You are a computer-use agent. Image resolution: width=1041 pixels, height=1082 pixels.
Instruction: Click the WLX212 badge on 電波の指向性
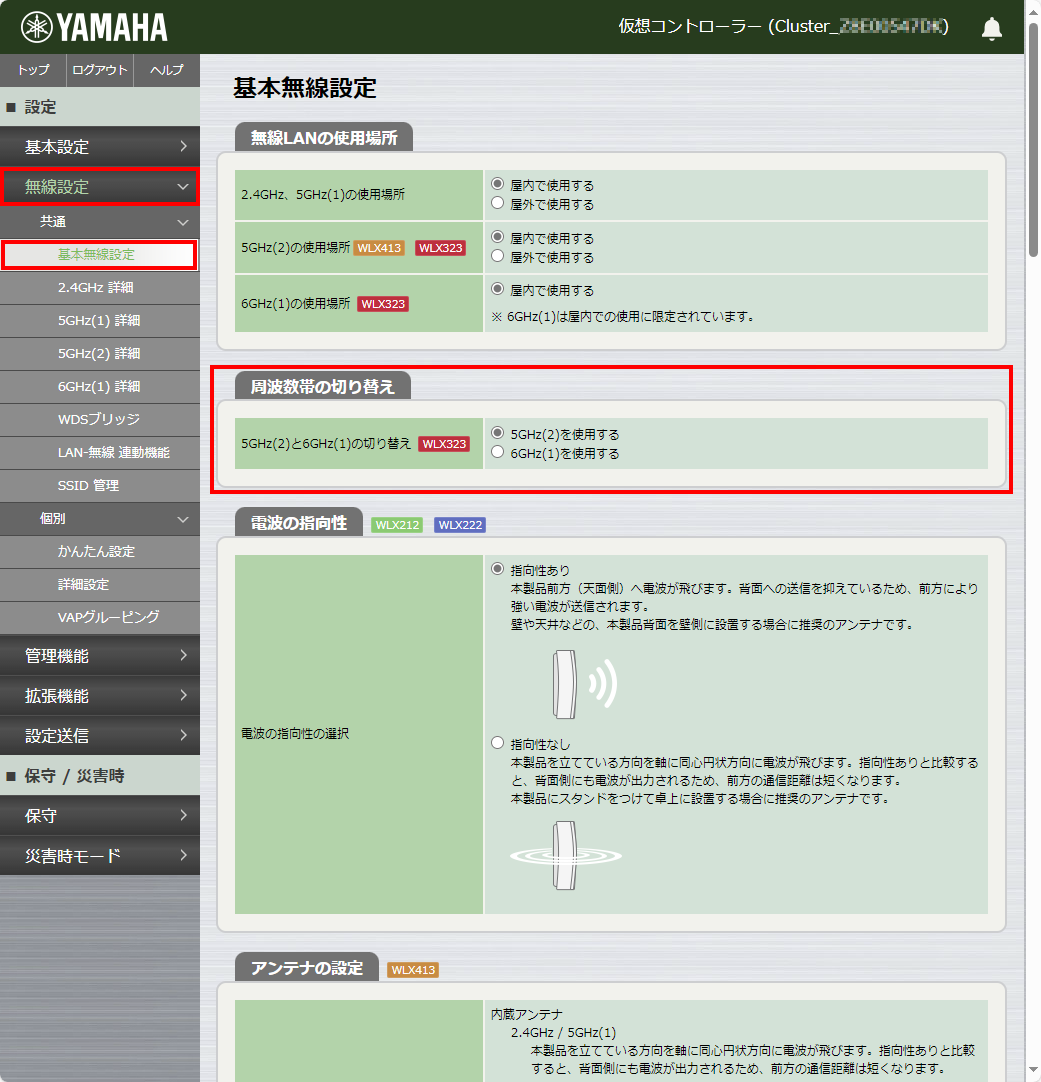(x=396, y=523)
